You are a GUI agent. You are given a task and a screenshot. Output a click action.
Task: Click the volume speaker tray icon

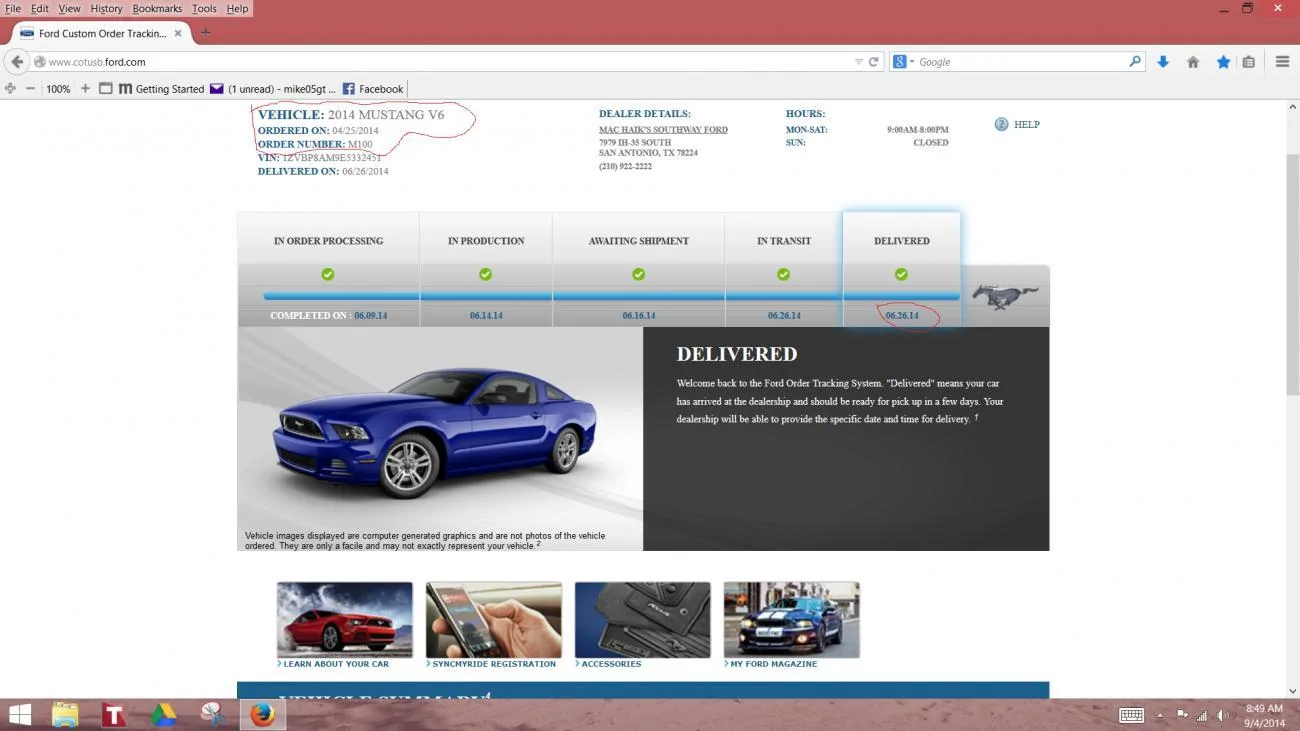click(x=1222, y=715)
